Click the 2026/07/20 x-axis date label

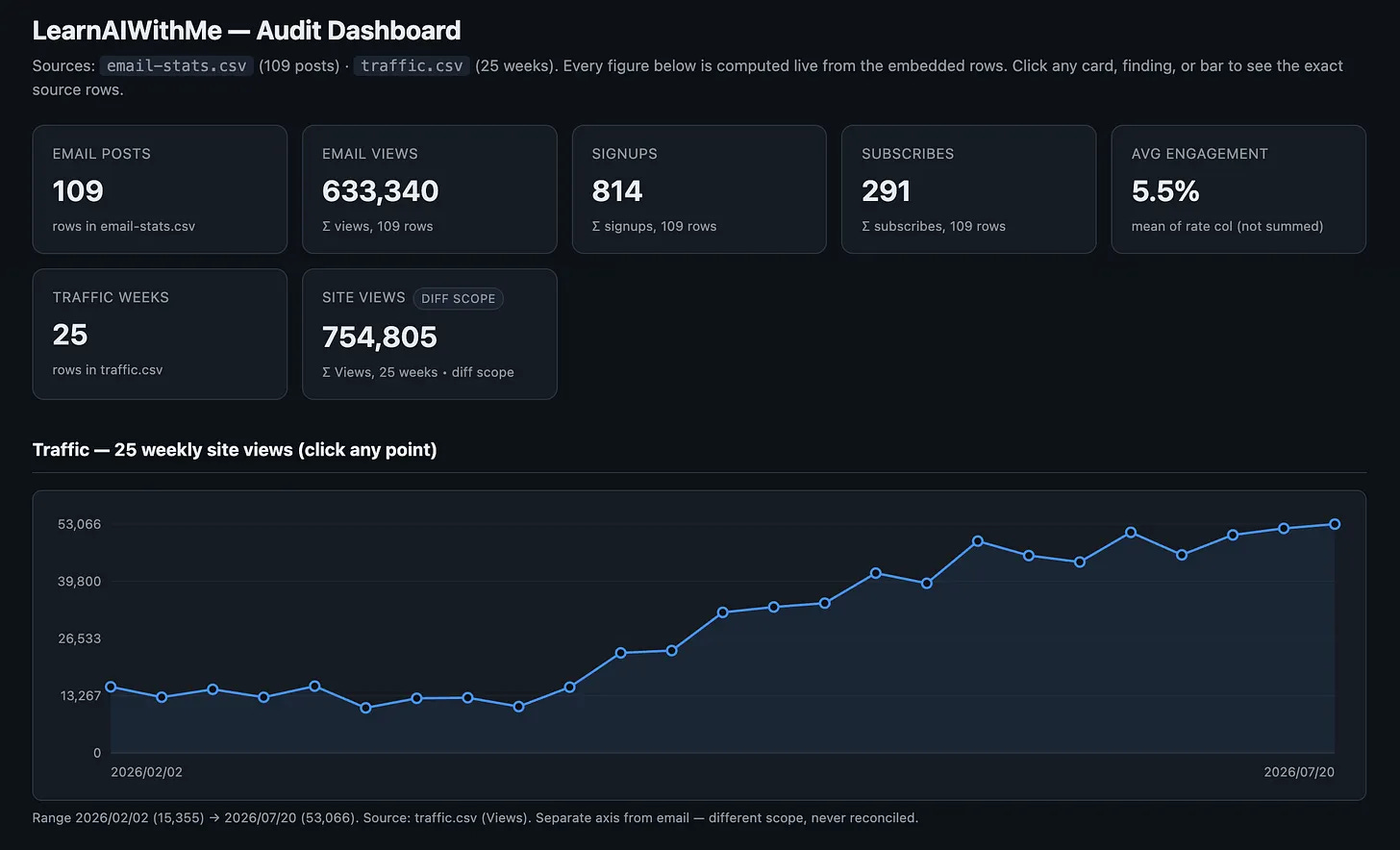pyautogui.click(x=1299, y=772)
